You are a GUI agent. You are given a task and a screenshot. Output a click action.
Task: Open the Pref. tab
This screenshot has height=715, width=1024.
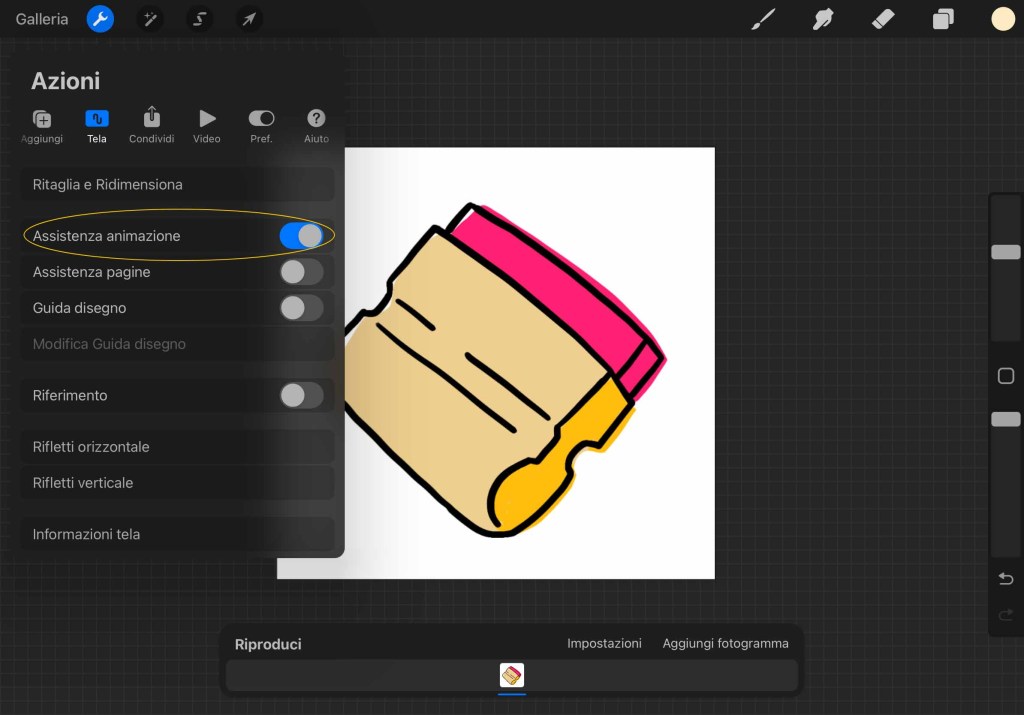tap(261, 126)
